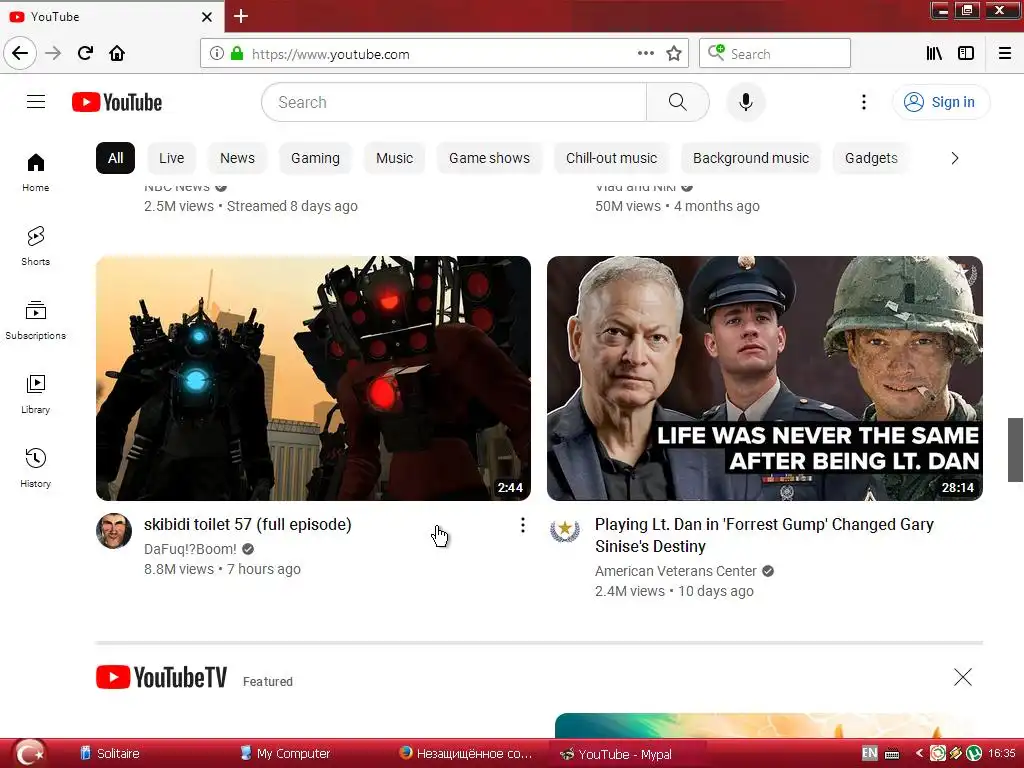
Task: Click American Veterans Center channel avatar
Action: tap(565, 531)
